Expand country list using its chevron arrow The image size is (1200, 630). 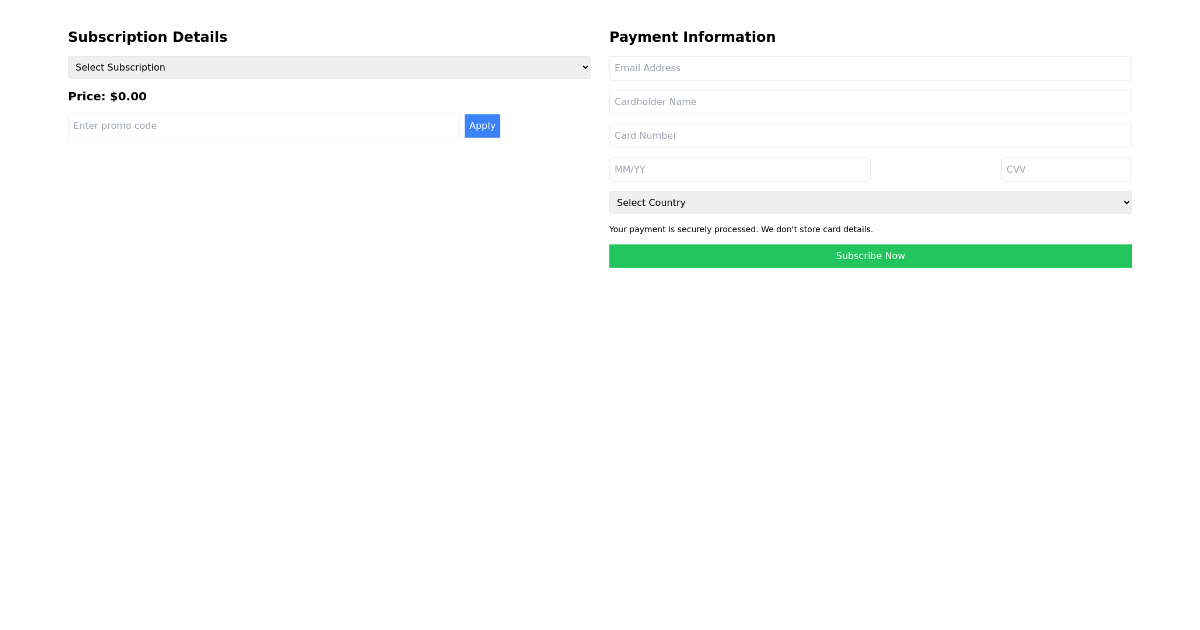(x=1124, y=202)
